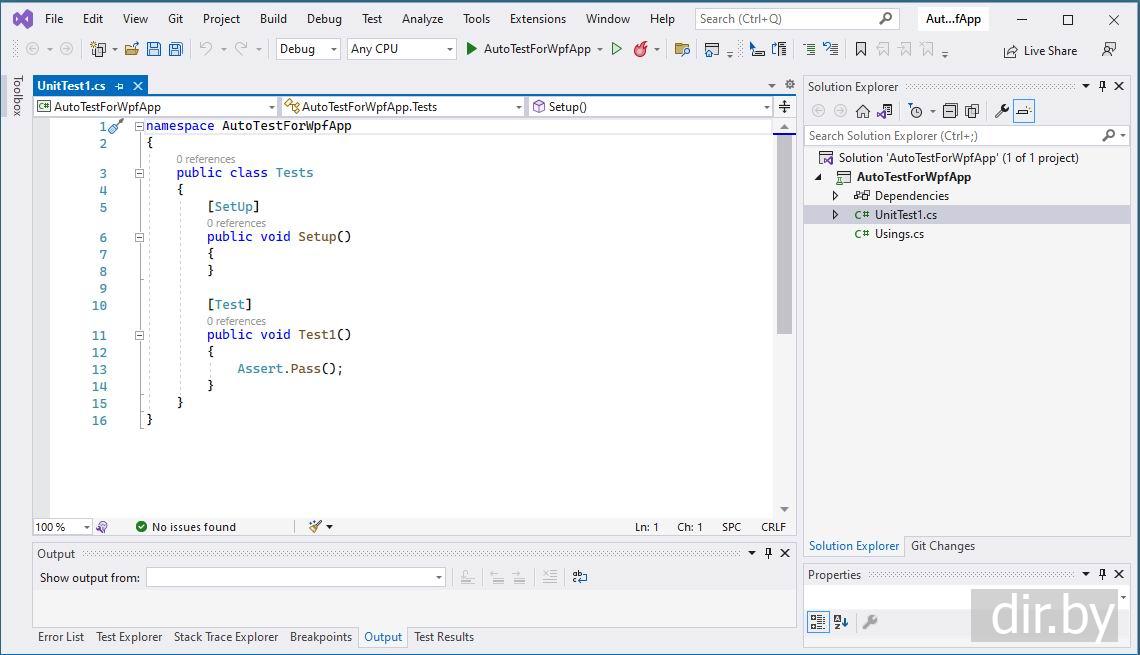1140x655 pixels.
Task: Click the Save All toolbar icon
Action: point(176,49)
